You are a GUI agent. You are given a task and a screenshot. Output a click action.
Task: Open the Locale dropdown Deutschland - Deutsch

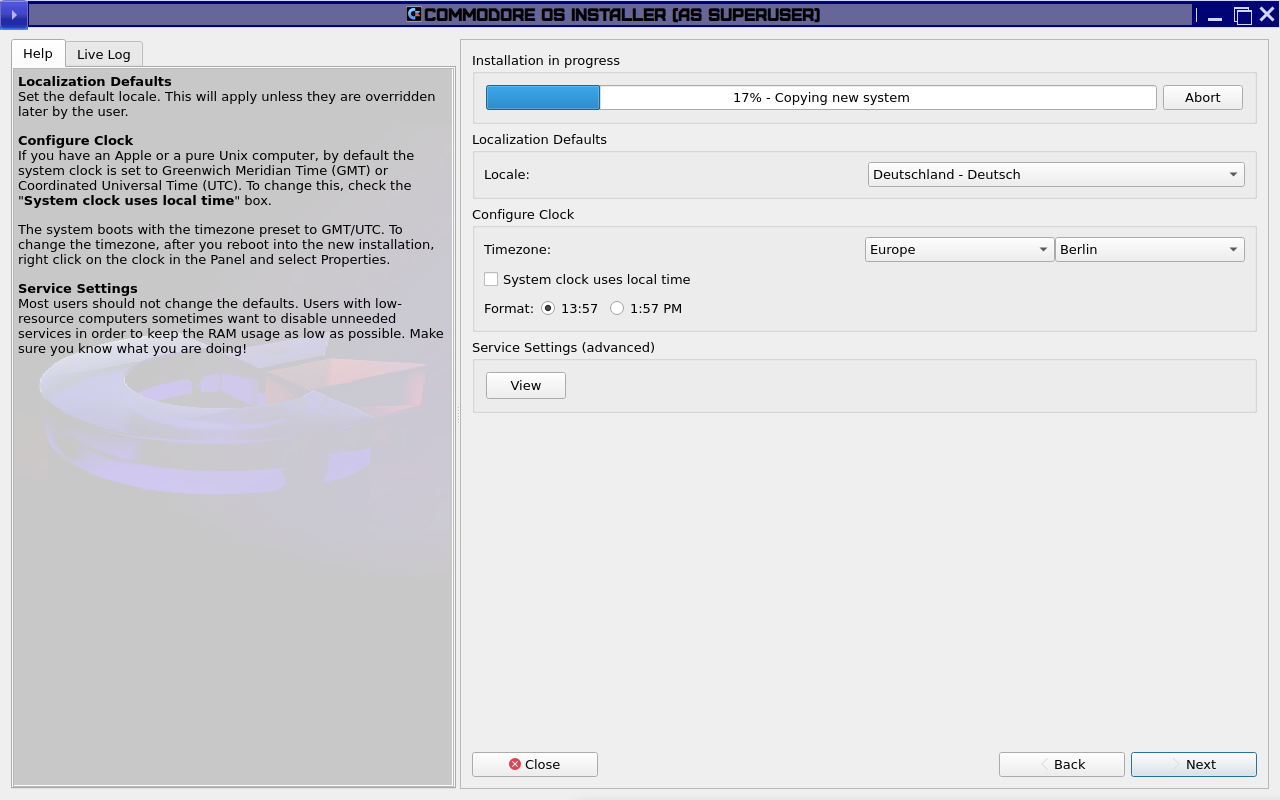(1056, 174)
